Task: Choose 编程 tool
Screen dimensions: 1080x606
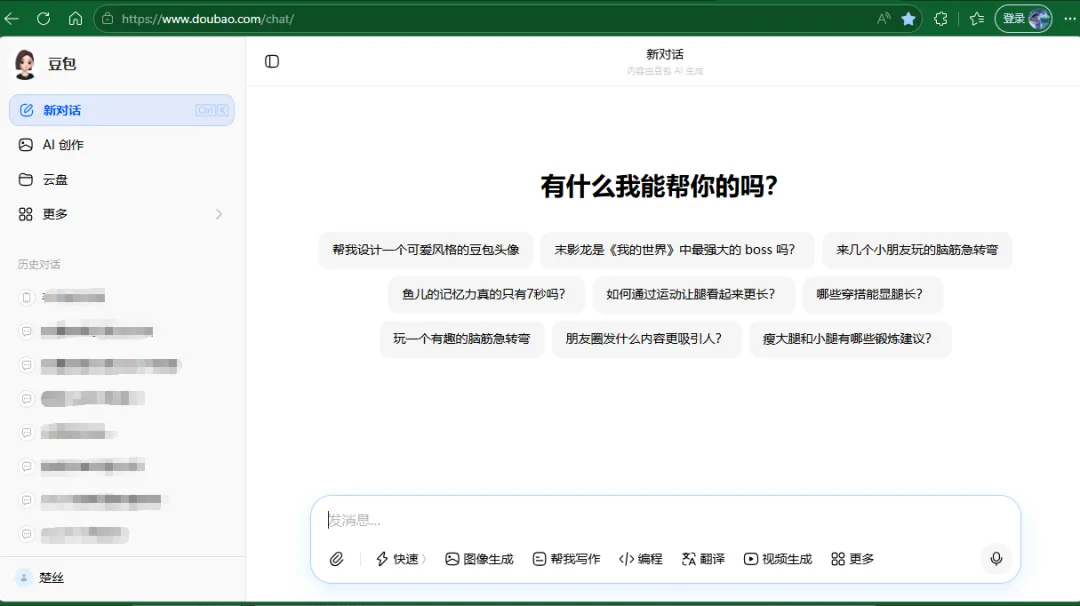Action: pos(641,559)
